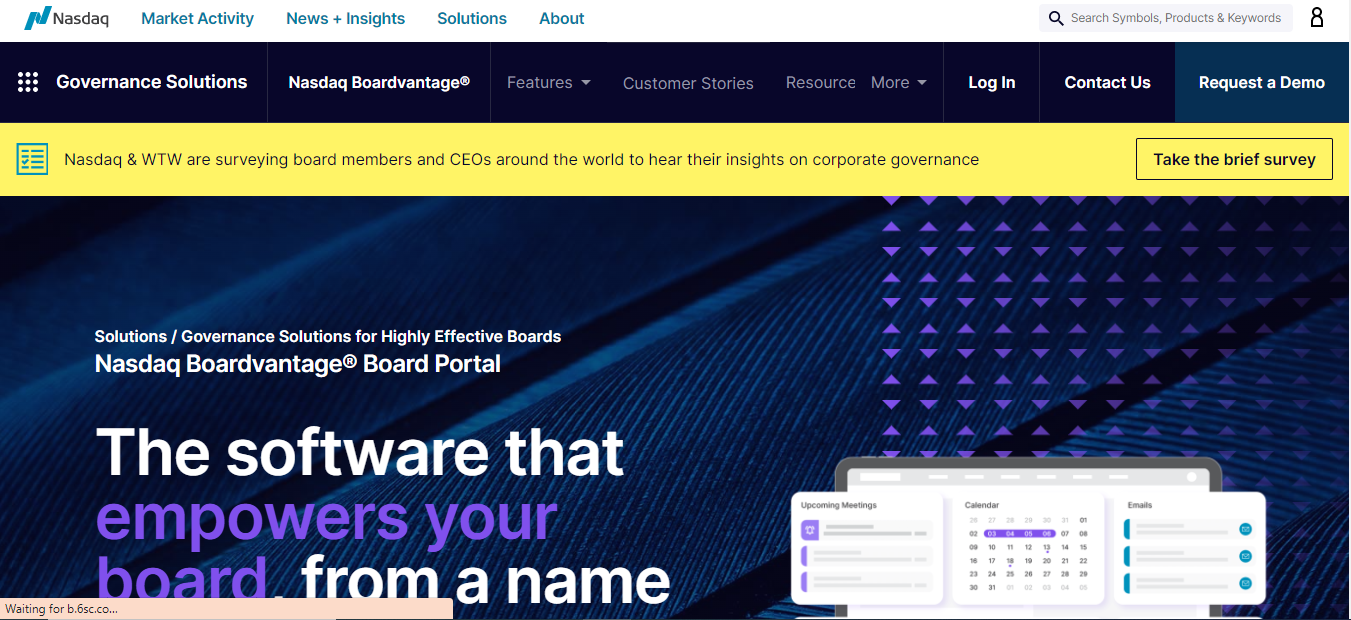Open Solutions top menu
Screen dimensions: 1351x620
(x=472, y=18)
